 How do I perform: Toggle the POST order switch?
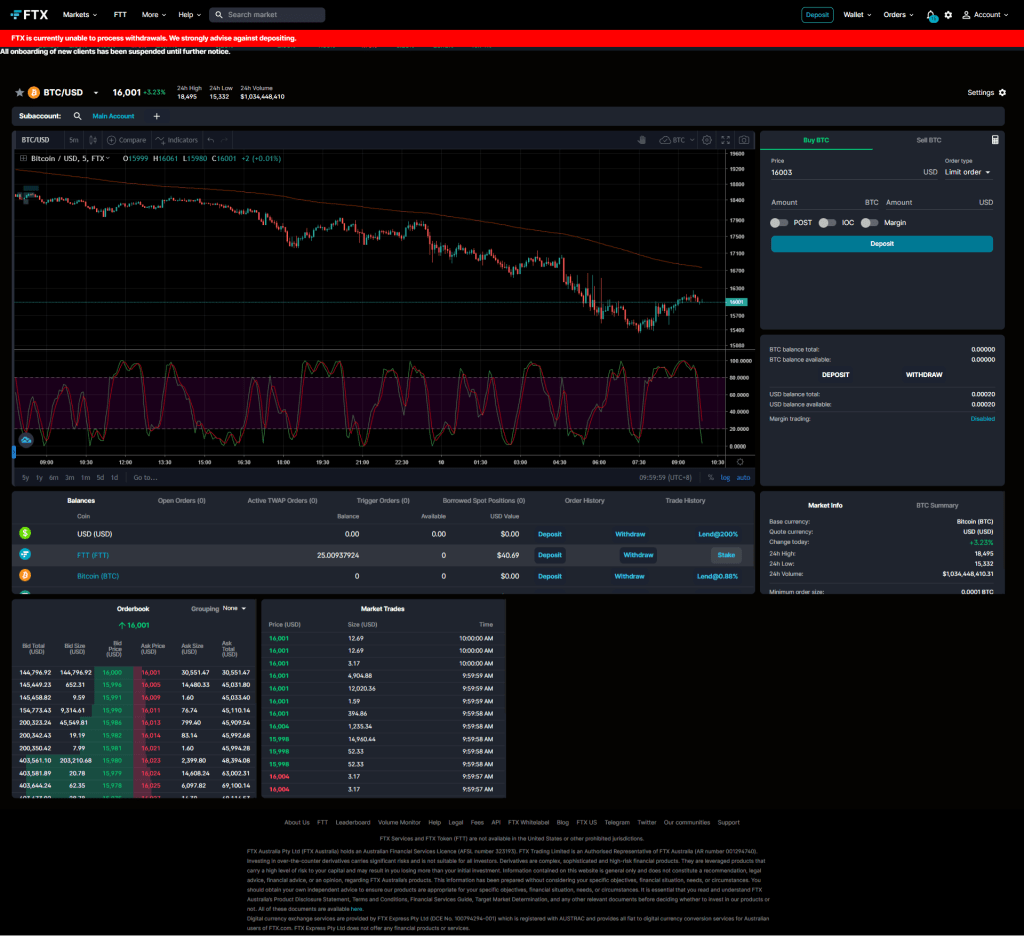(x=779, y=223)
